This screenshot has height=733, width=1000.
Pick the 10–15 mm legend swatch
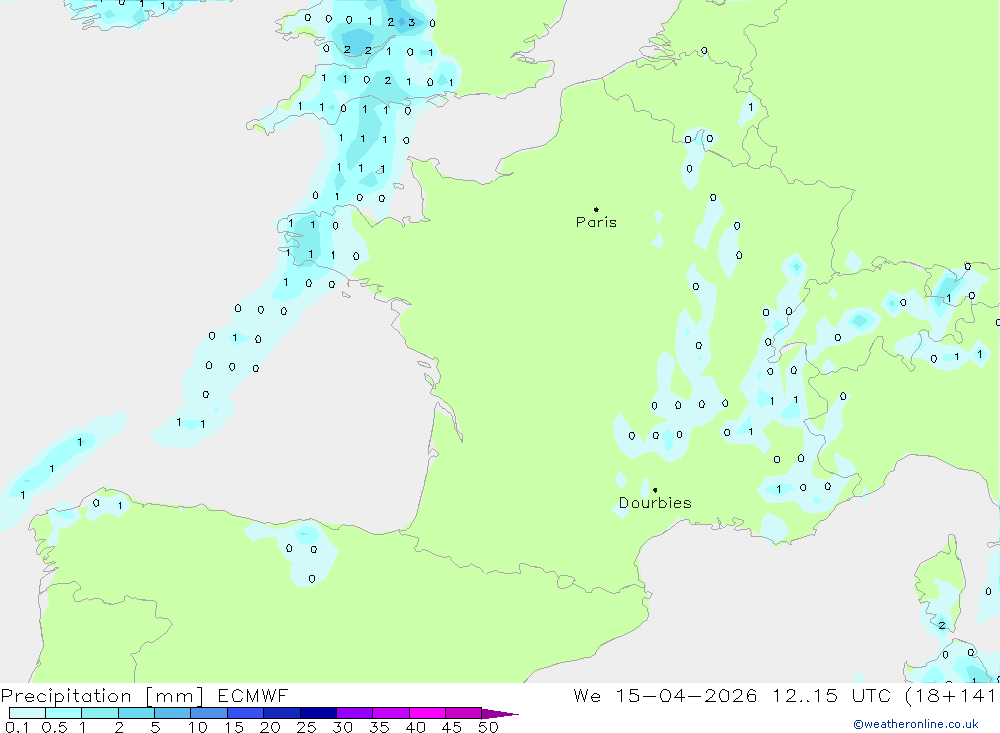coord(209,713)
